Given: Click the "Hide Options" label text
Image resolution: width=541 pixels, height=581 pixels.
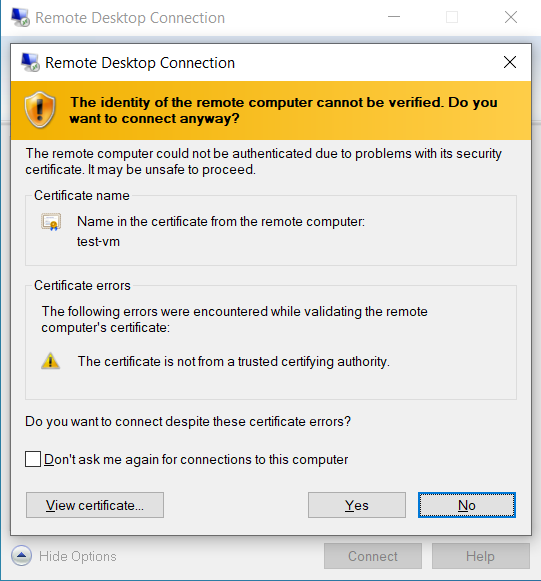Looking at the screenshot, I should coord(78,556).
